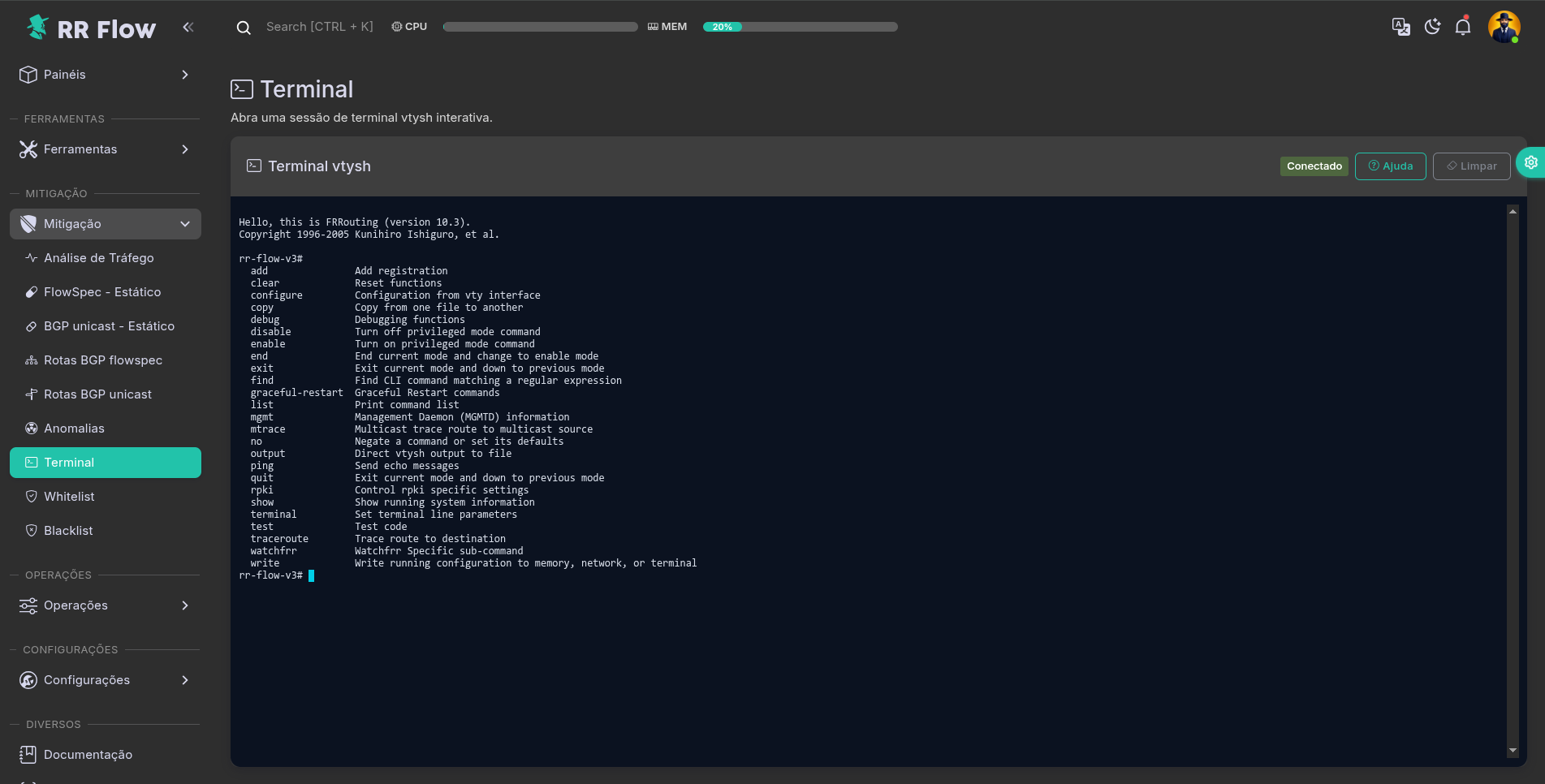Image resolution: width=1545 pixels, height=784 pixels.
Task: Click the MEM usage progress bar
Action: 800,27
